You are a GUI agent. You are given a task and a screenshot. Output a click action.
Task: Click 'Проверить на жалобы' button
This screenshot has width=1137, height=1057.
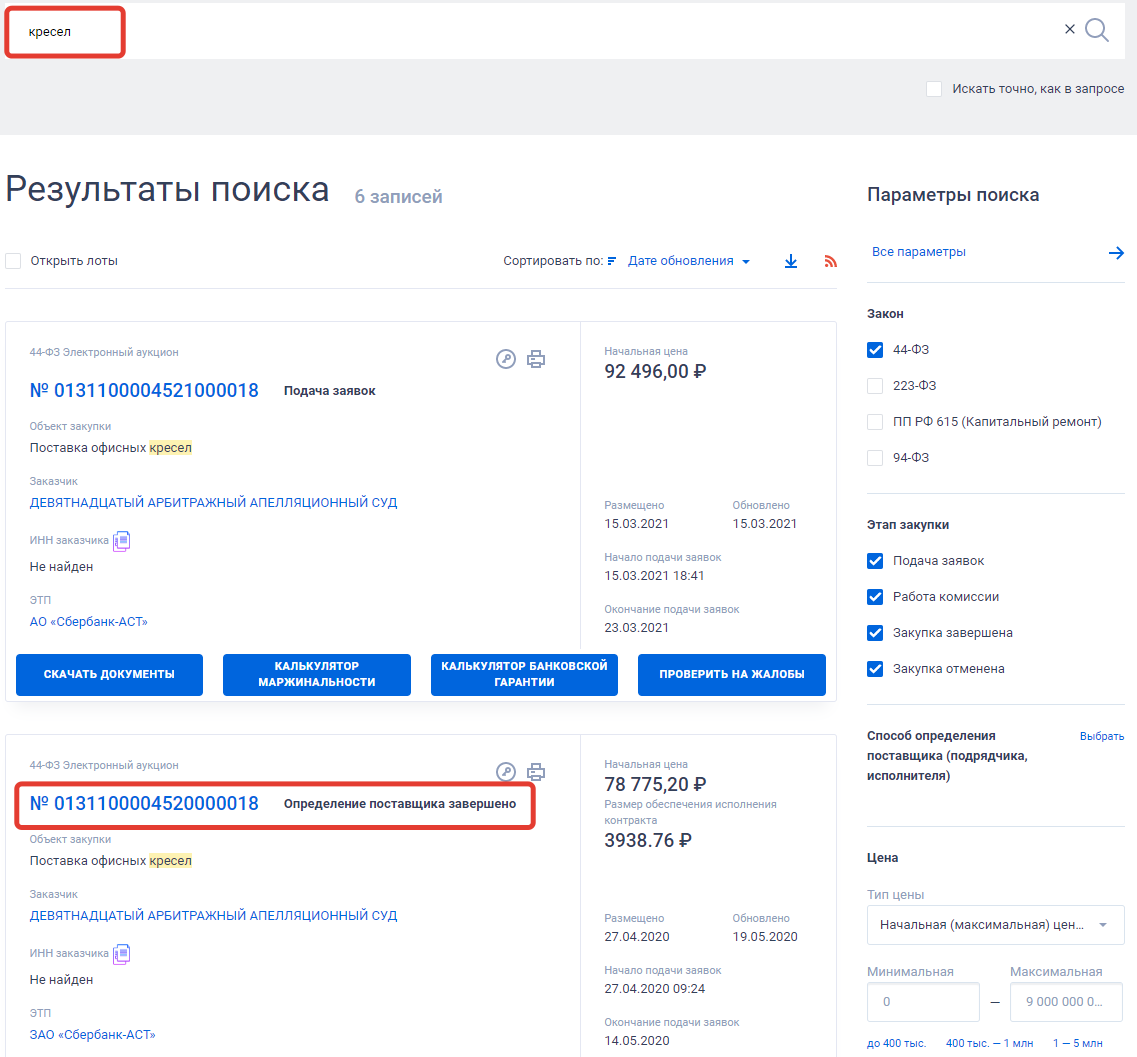(x=732, y=675)
